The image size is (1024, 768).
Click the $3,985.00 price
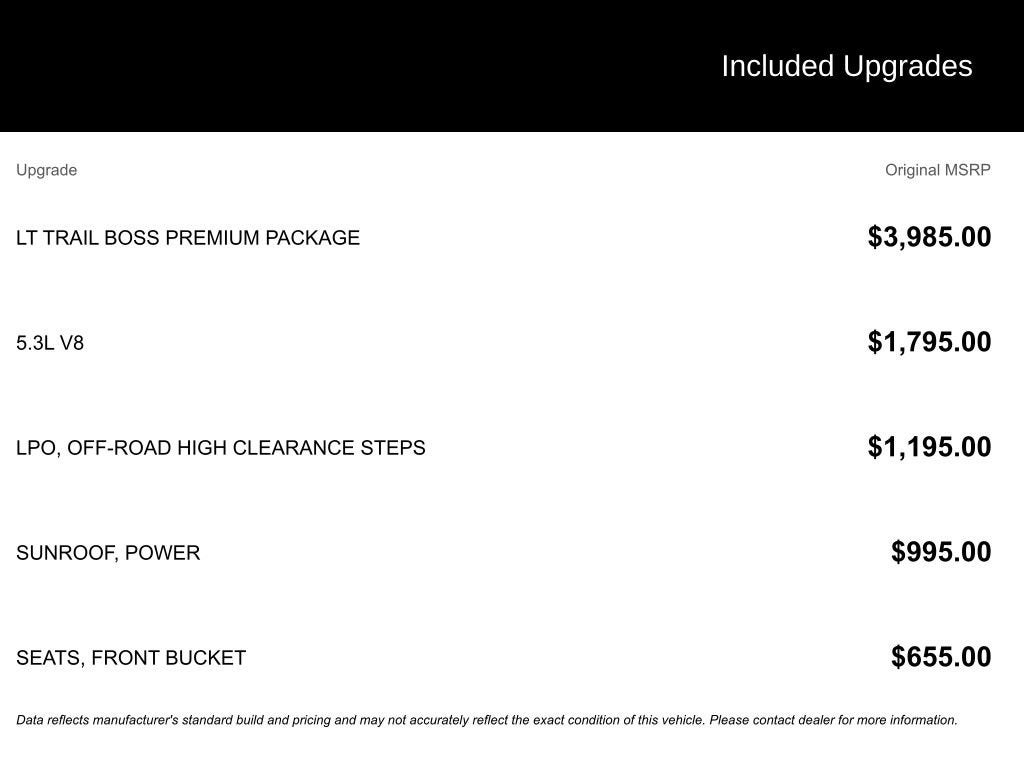point(929,237)
